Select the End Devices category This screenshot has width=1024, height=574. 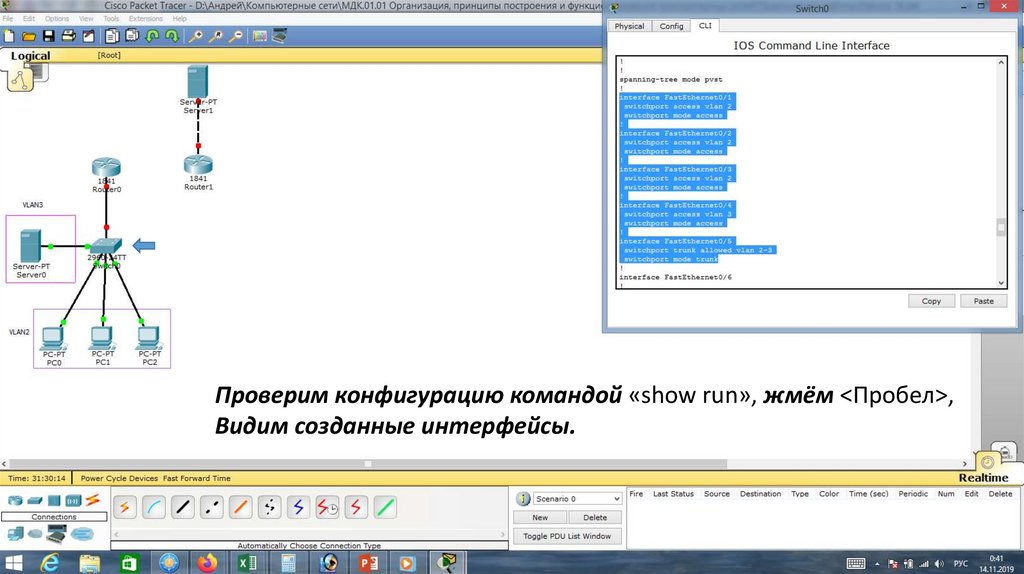tap(16, 534)
